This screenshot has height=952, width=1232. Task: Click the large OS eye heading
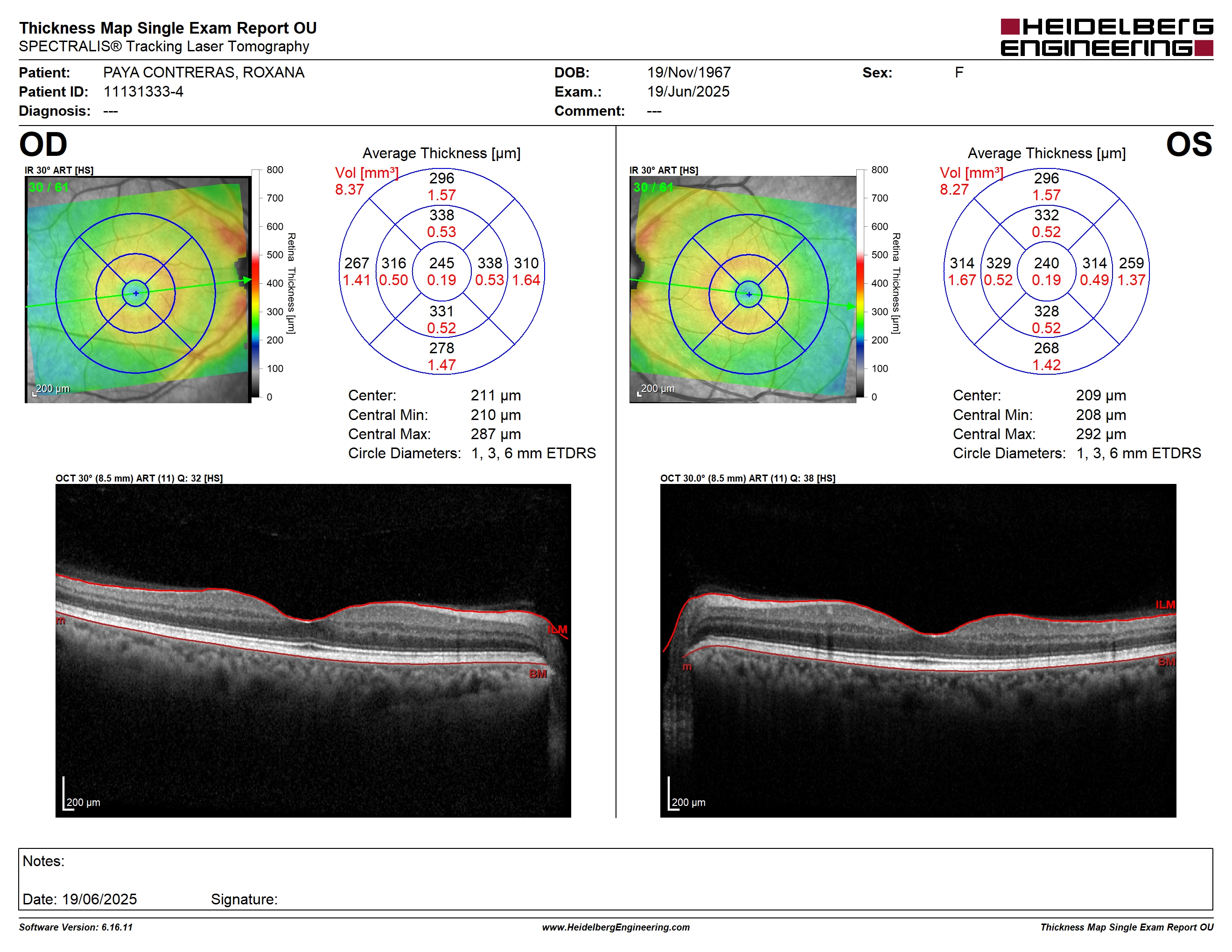[1189, 144]
